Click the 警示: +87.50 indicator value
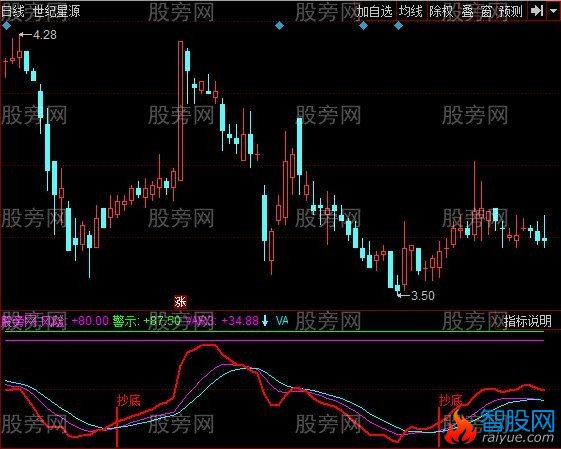 [x=146, y=321]
